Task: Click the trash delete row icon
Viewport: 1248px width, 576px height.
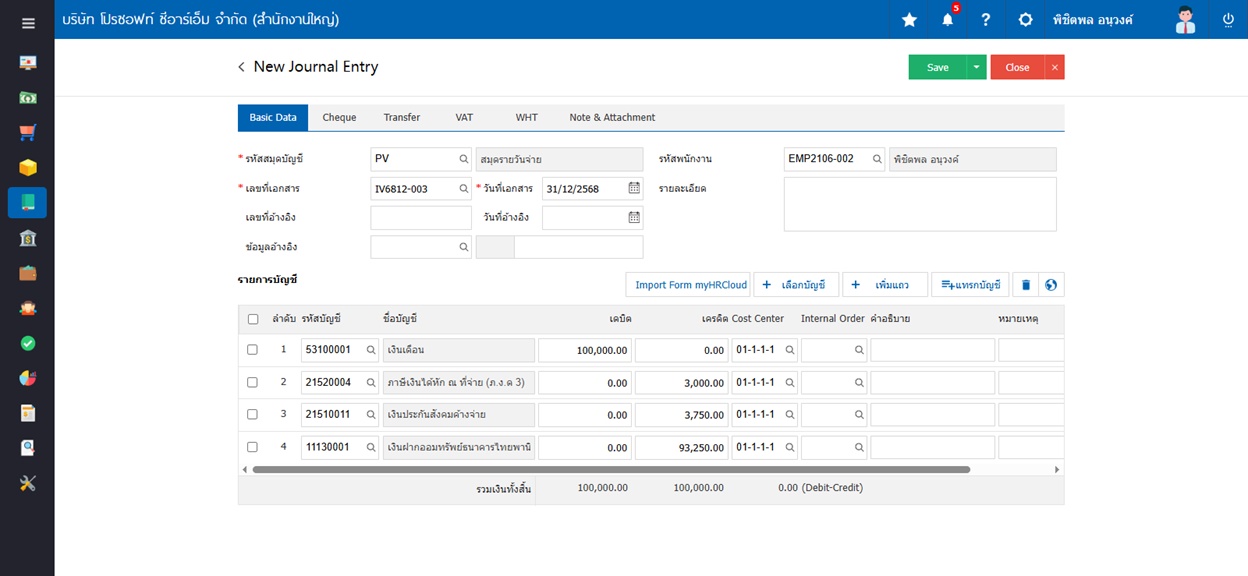Action: coord(1025,285)
